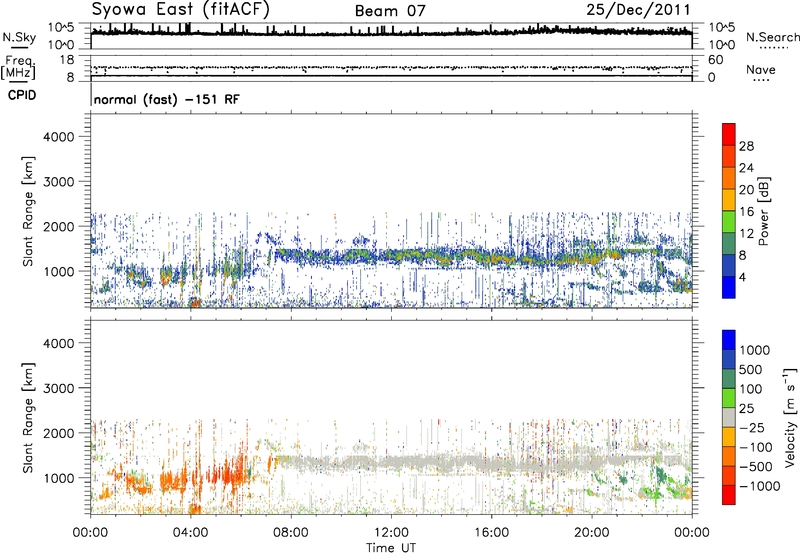The height and width of the screenshot is (554, 800).
Task: Click "Slant Range [km]" label of the velocity panel
Action: [x=28, y=418]
